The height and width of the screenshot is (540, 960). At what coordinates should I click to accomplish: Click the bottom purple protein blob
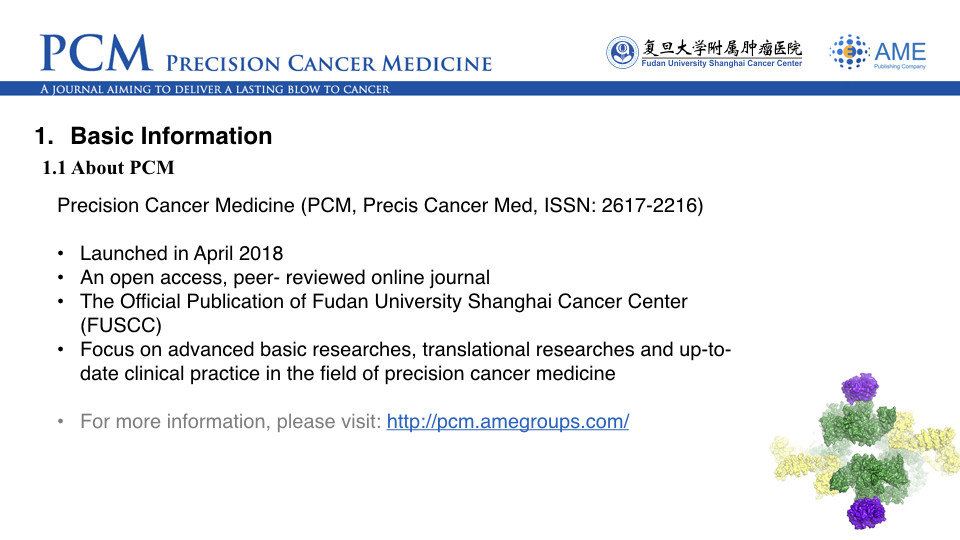(x=866, y=512)
